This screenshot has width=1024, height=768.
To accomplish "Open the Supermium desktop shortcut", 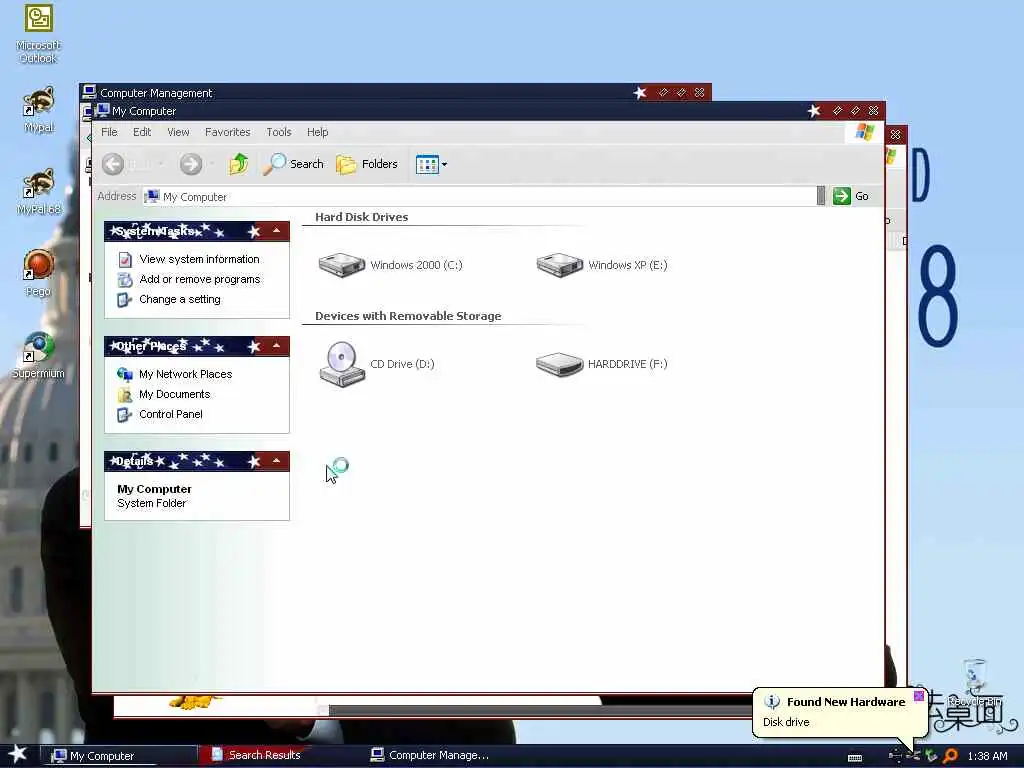I will coord(38,355).
